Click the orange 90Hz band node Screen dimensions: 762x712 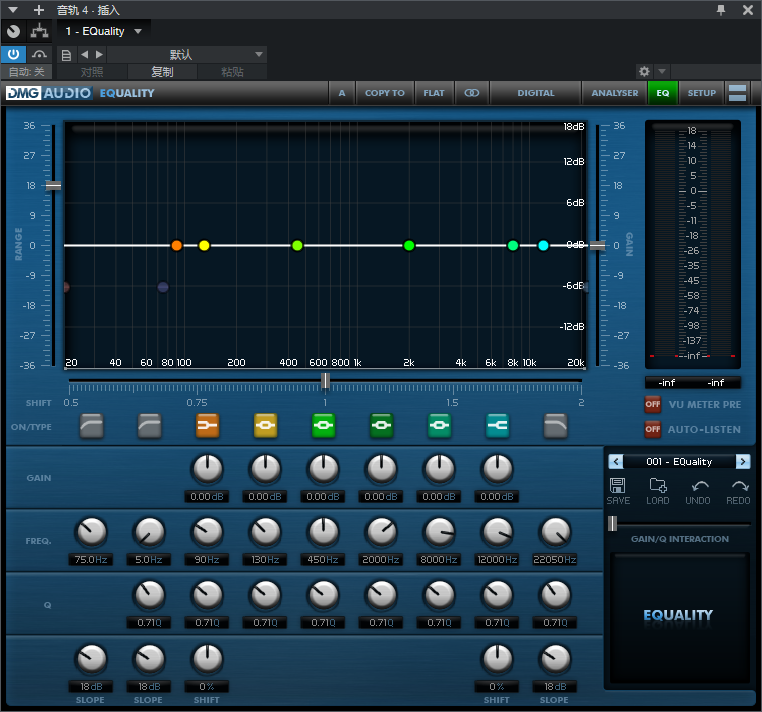tap(176, 245)
